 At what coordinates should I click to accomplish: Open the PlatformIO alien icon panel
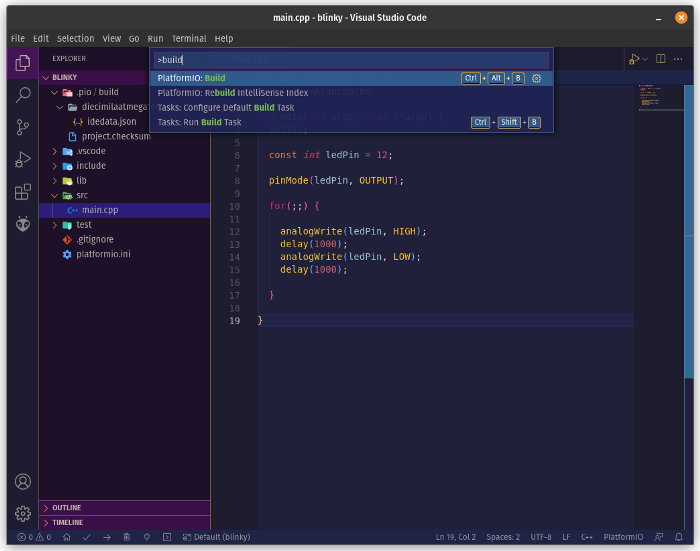[22, 224]
